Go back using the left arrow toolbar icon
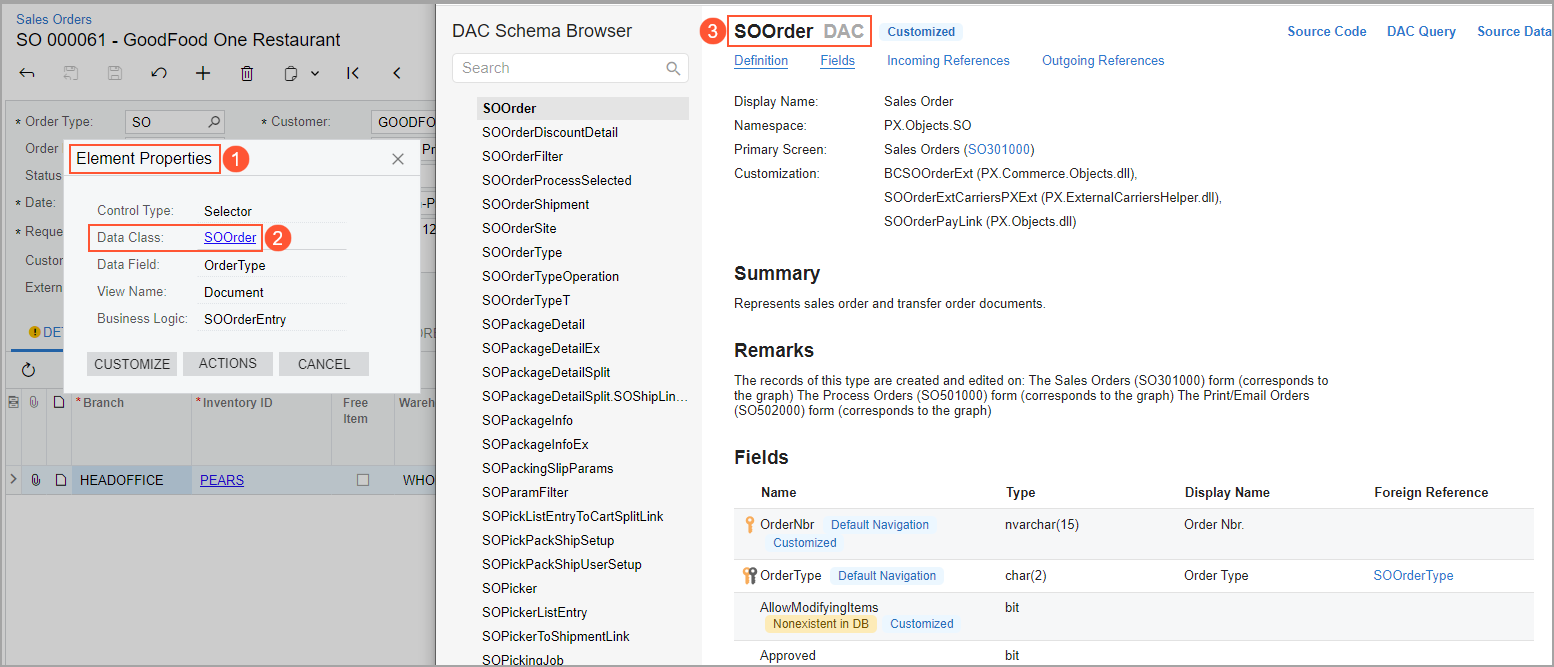 tap(27, 73)
